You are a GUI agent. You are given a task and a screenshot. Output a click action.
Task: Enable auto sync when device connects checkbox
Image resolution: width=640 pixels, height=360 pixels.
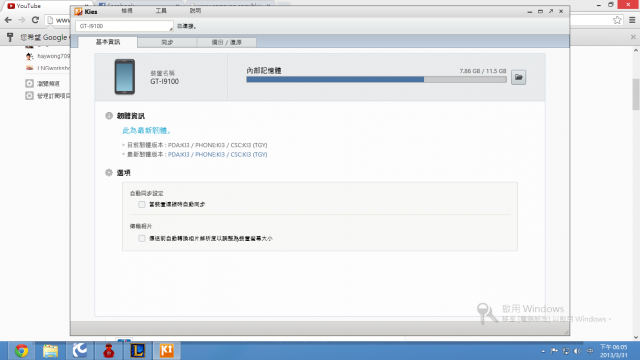pyautogui.click(x=142, y=204)
